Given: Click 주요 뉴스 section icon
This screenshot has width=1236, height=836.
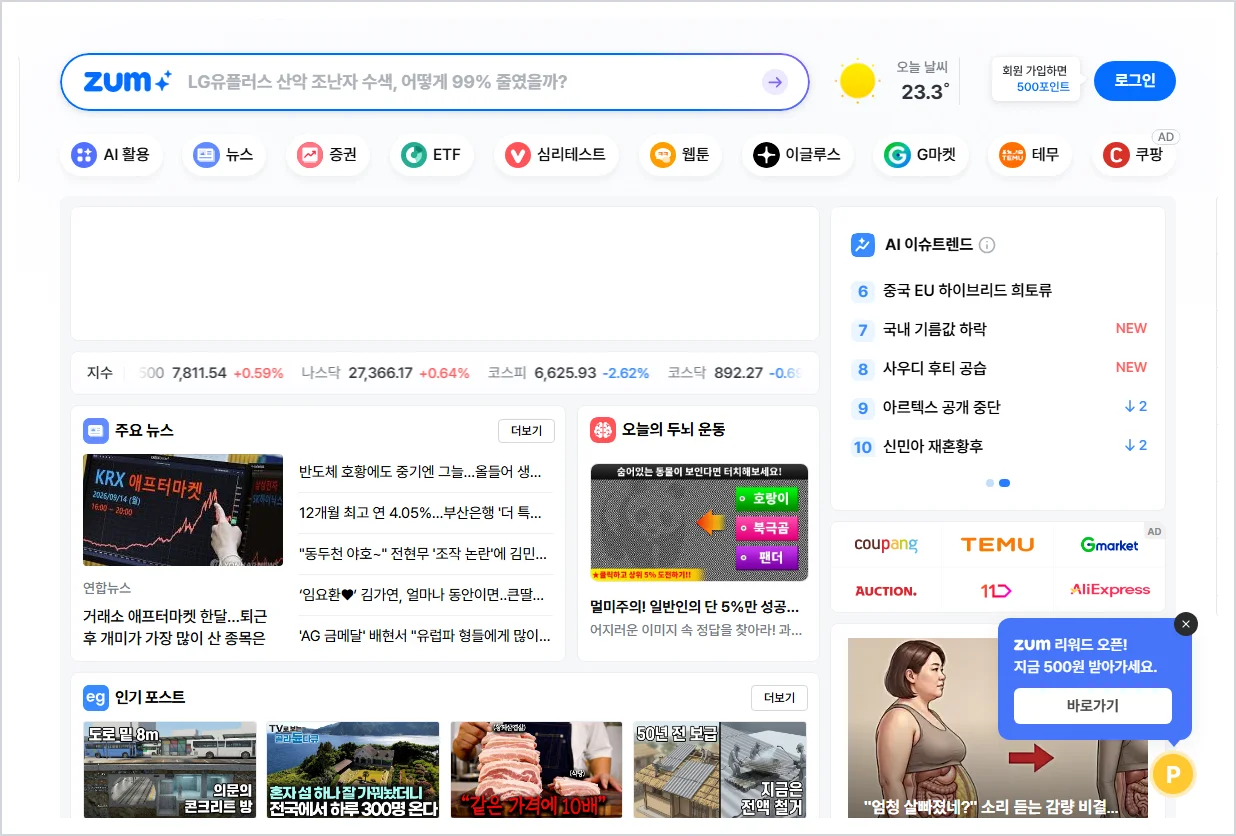Looking at the screenshot, I should [x=96, y=430].
